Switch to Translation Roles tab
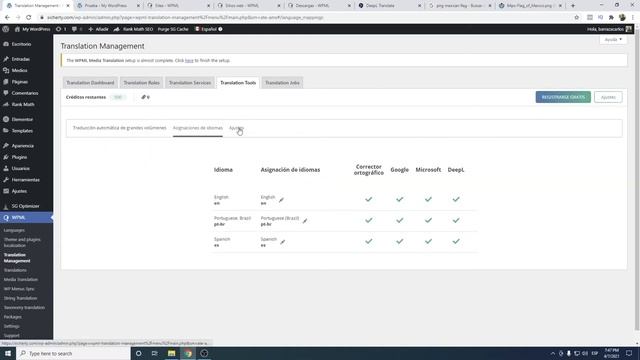This screenshot has width=640, height=360. click(142, 83)
